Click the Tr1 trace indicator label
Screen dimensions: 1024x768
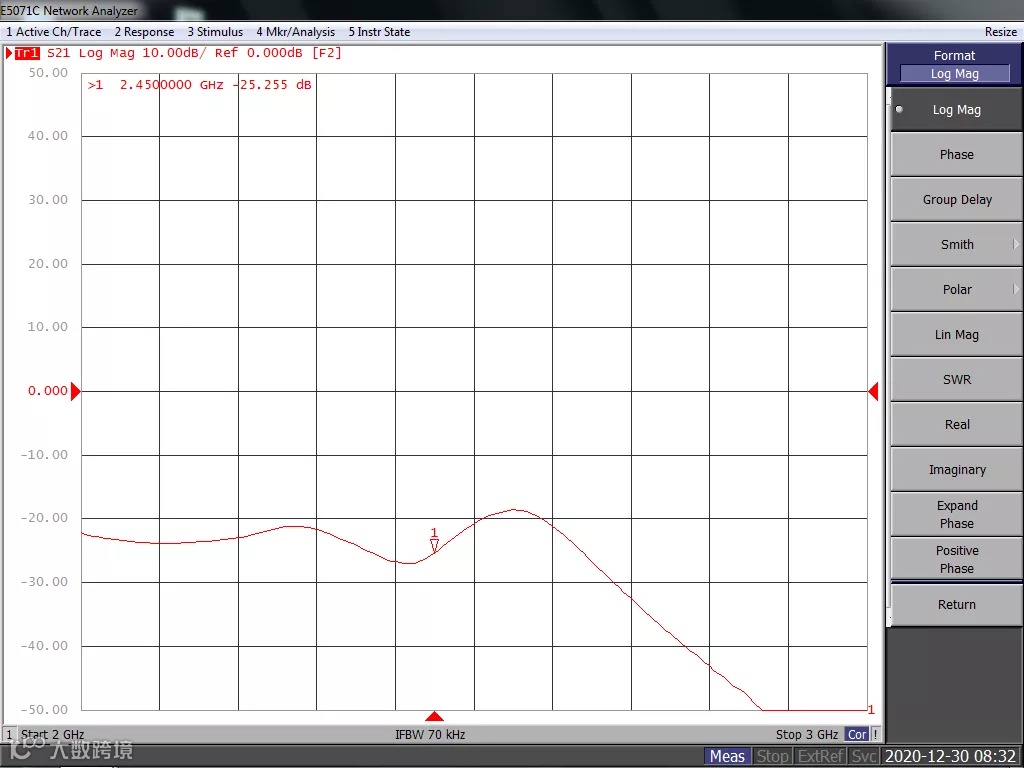tap(27, 53)
